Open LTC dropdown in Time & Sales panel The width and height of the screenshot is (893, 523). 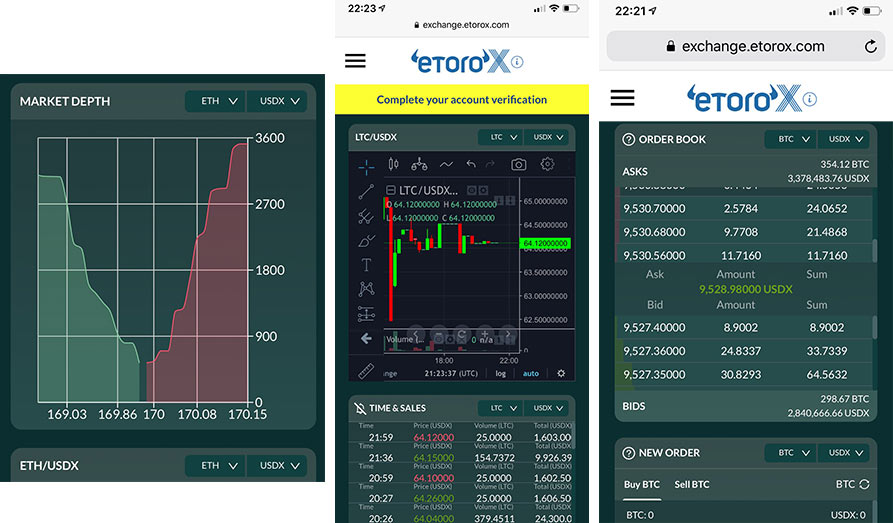pos(500,408)
